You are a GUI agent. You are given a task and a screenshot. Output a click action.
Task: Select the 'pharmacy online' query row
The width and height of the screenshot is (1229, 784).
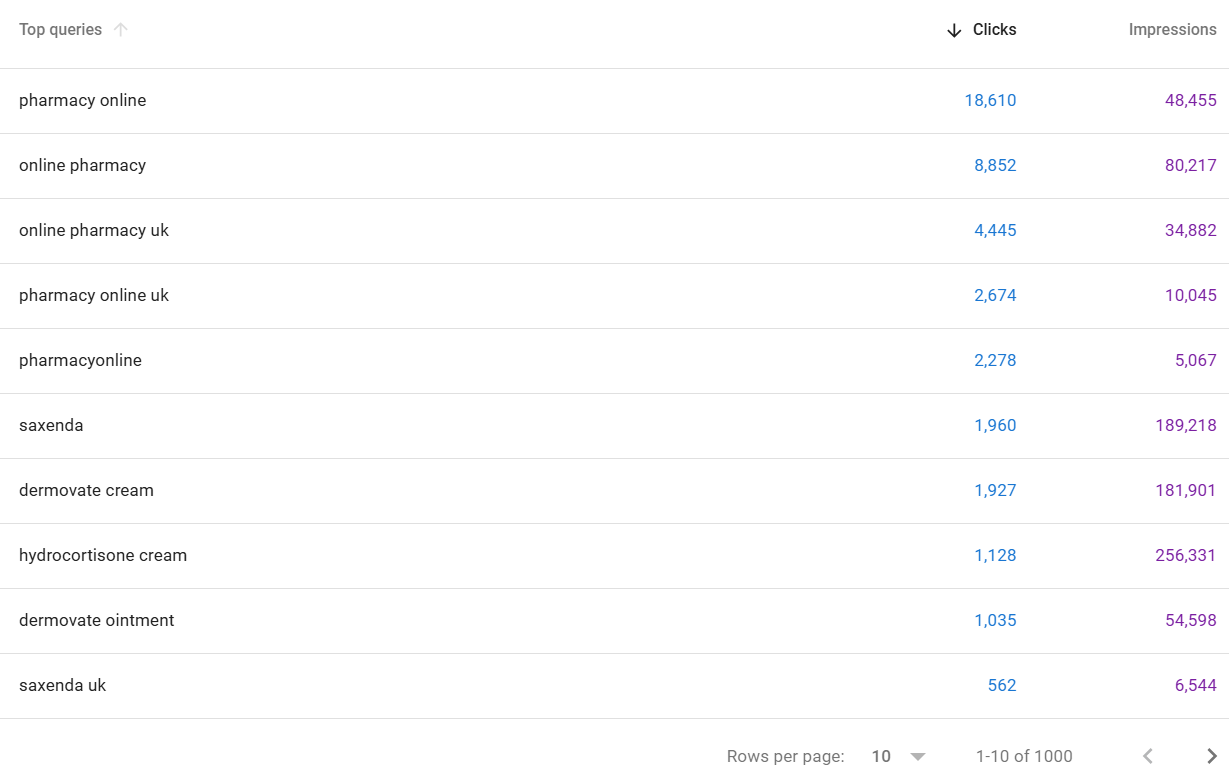82,100
